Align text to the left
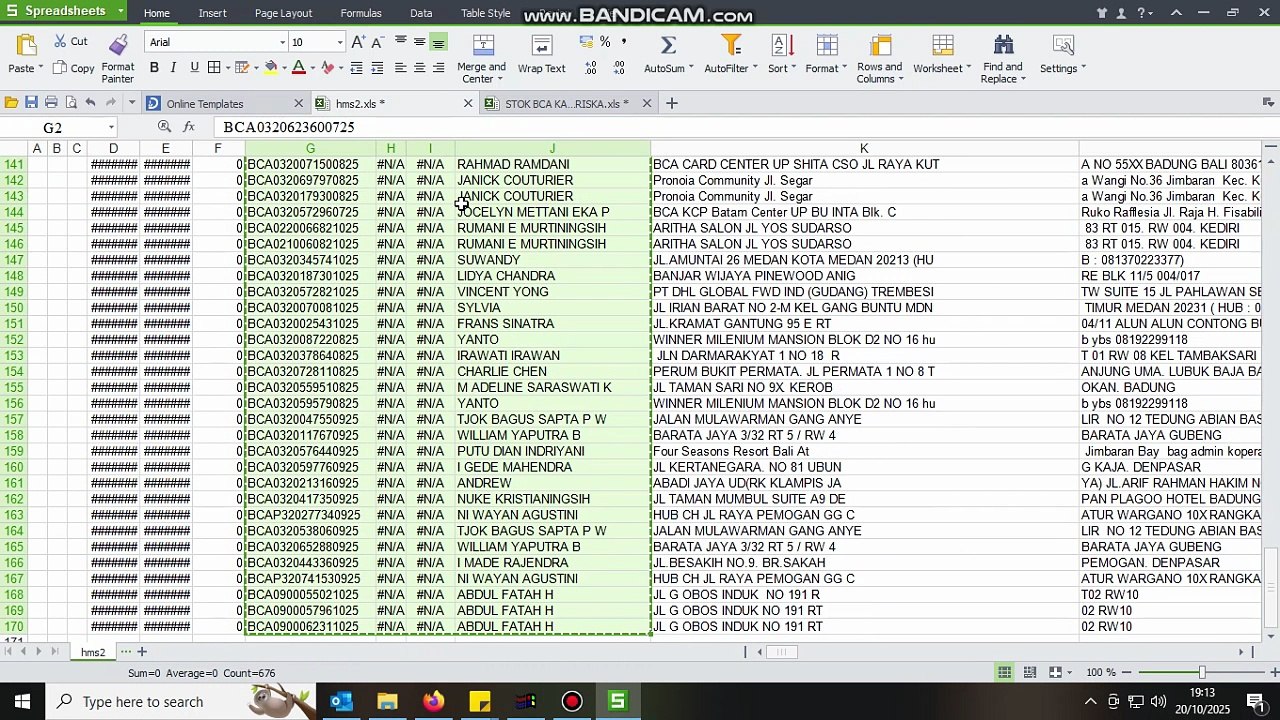 (401, 68)
